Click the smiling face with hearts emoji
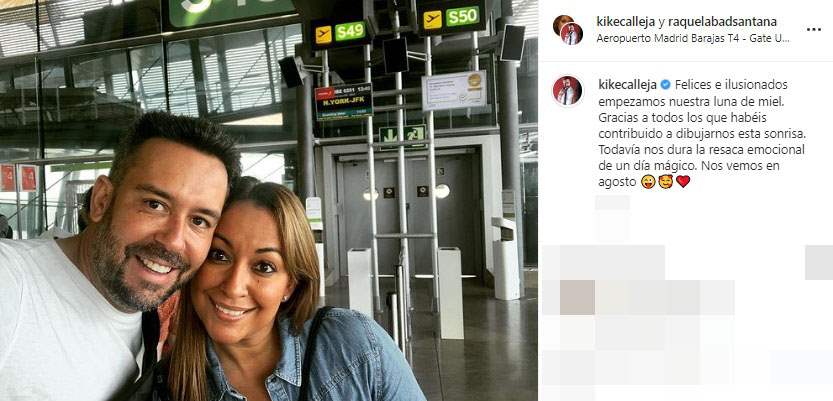 666,182
